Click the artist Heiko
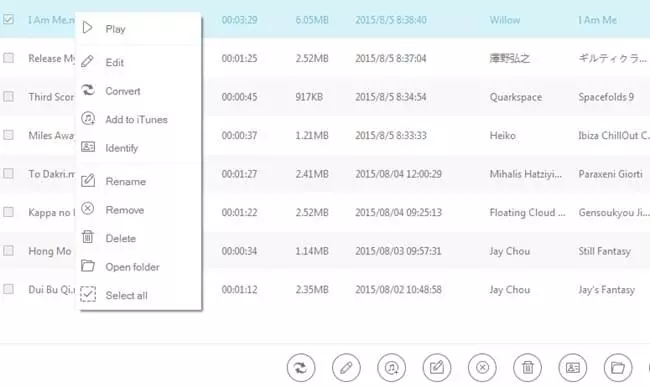 click(x=502, y=135)
